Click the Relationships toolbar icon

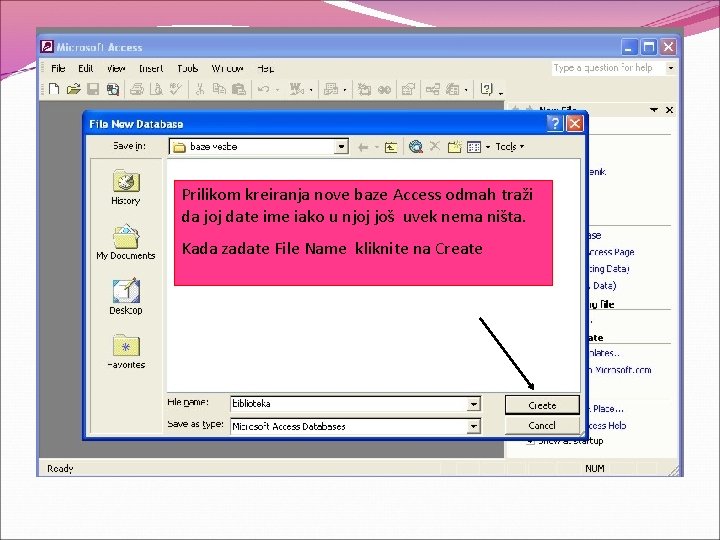[433, 89]
